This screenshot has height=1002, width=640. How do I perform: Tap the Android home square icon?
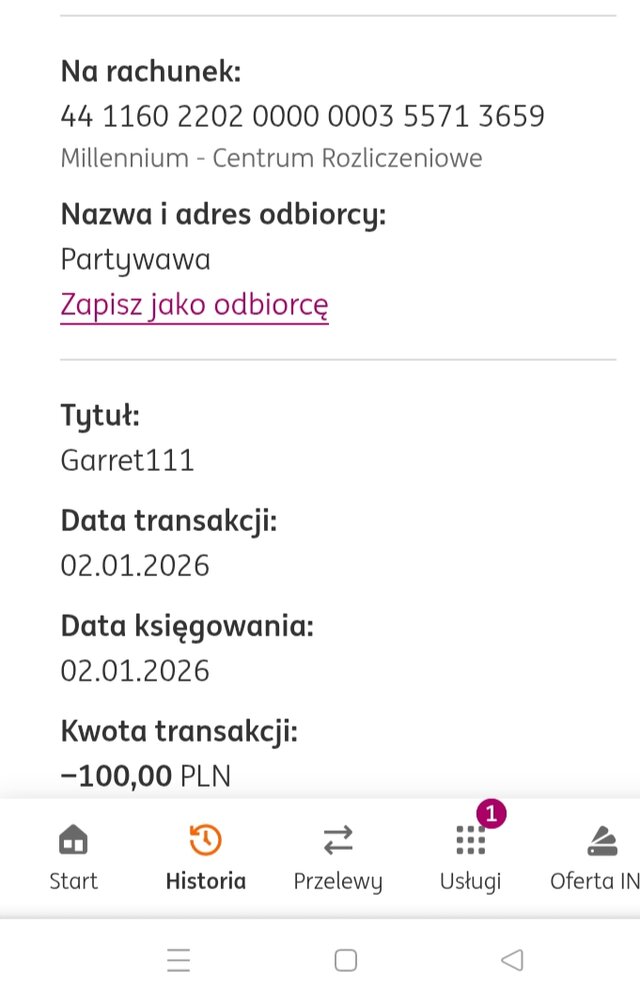[x=346, y=961]
